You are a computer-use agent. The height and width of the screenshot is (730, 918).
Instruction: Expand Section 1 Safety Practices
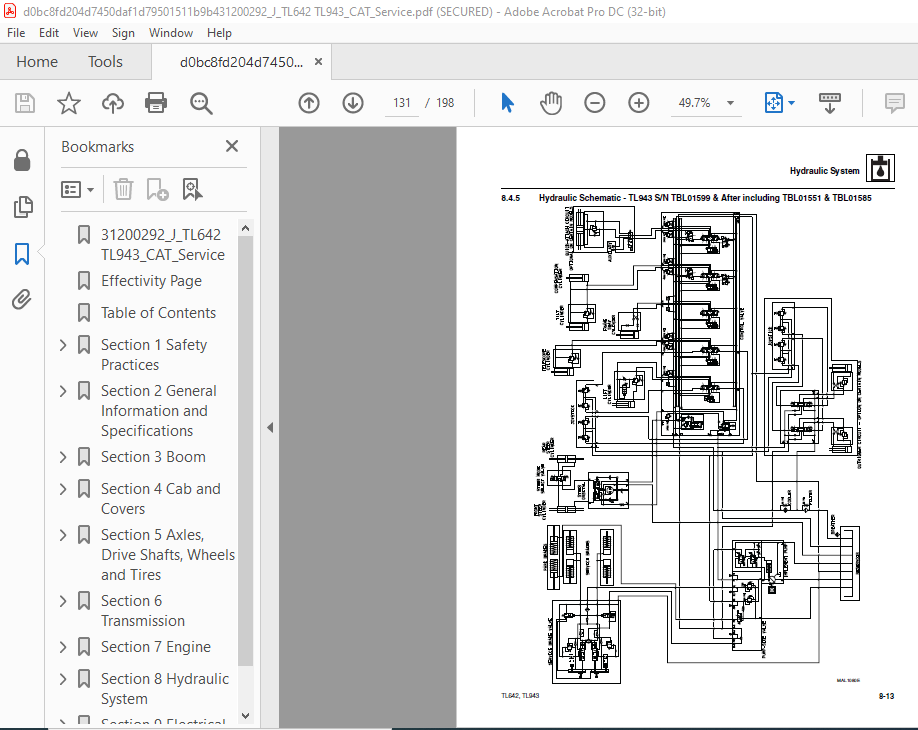(63, 345)
